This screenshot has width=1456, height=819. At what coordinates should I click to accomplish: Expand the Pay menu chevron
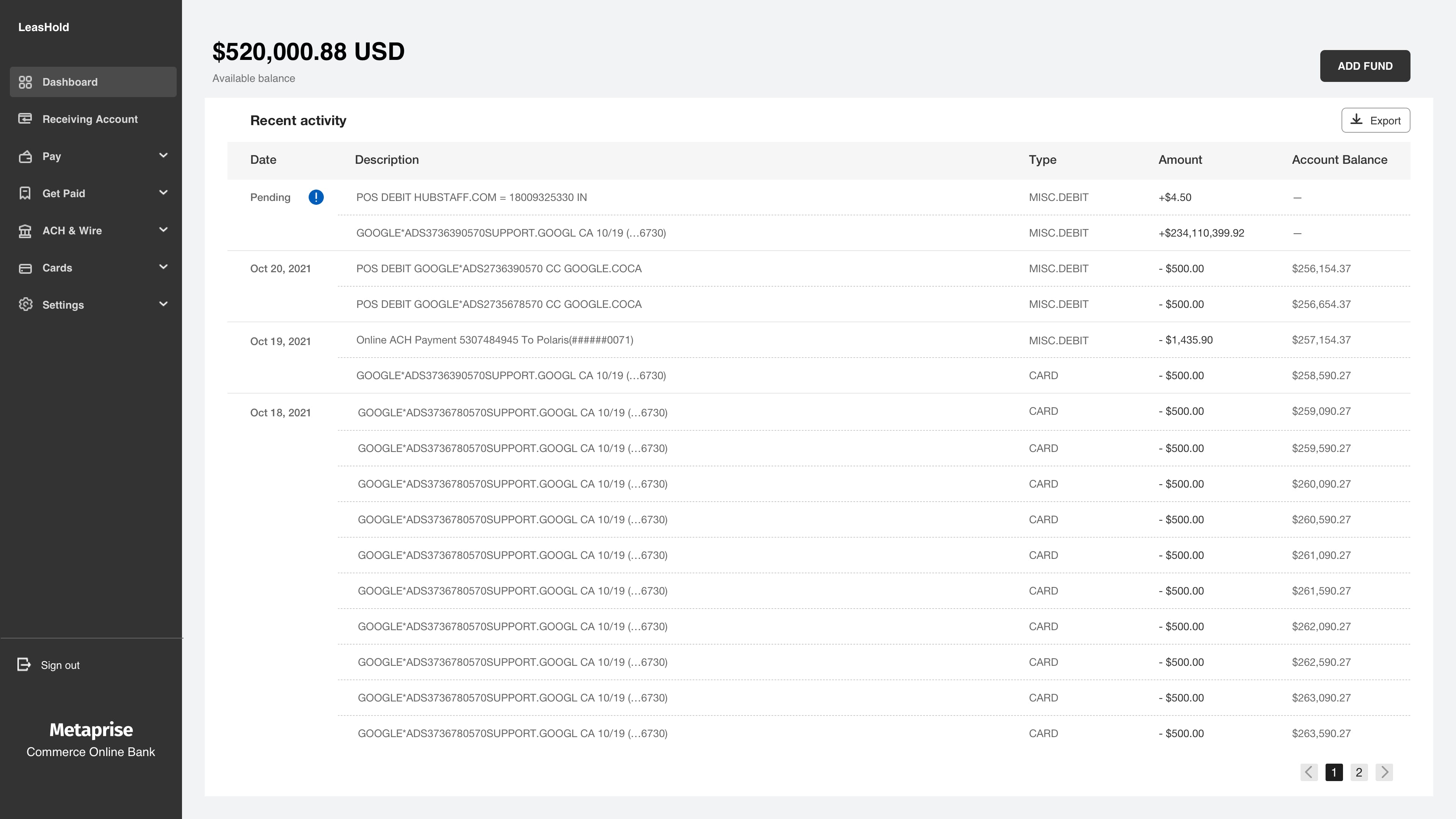click(163, 155)
